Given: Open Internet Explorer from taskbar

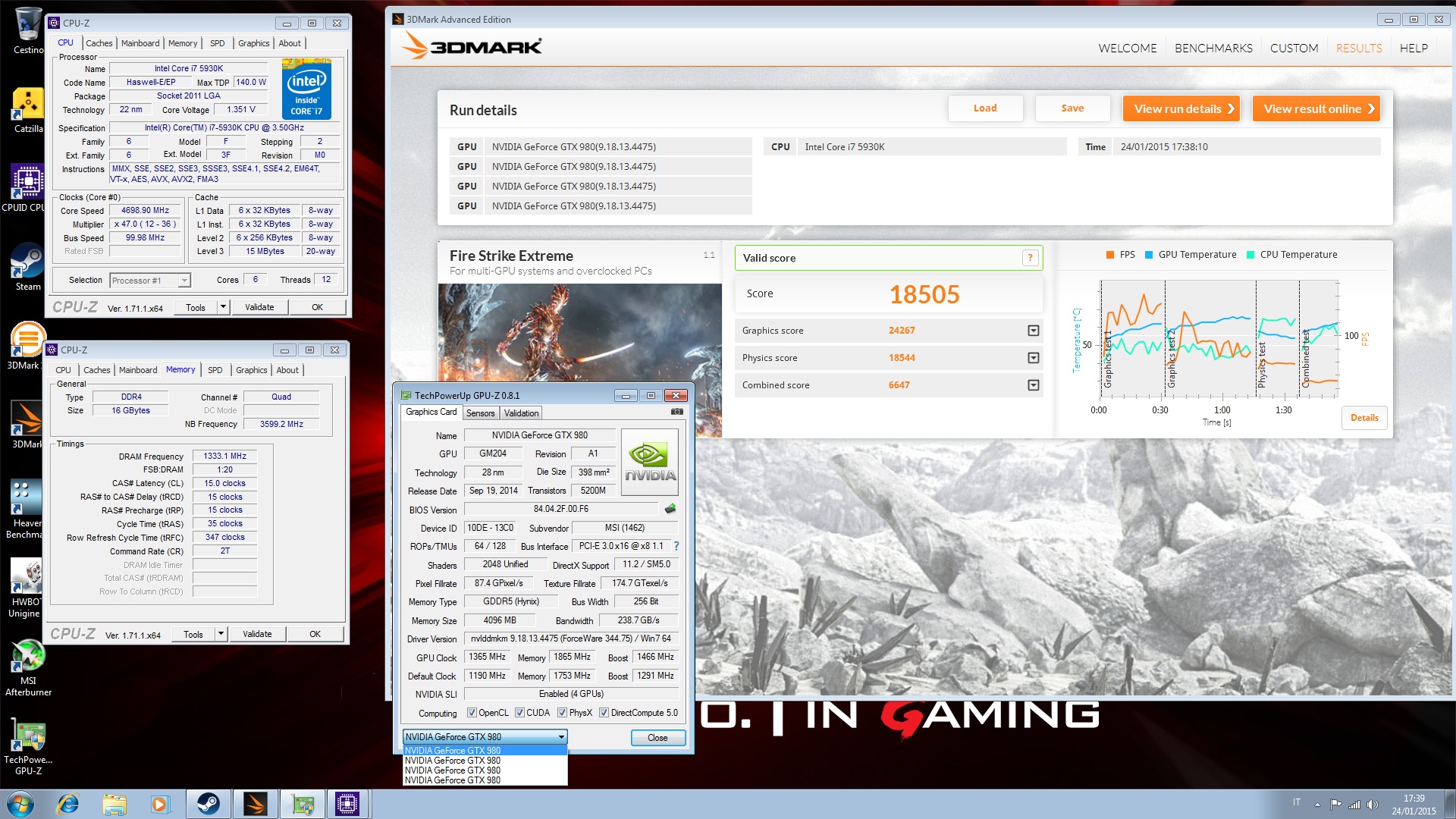Looking at the screenshot, I should [68, 804].
